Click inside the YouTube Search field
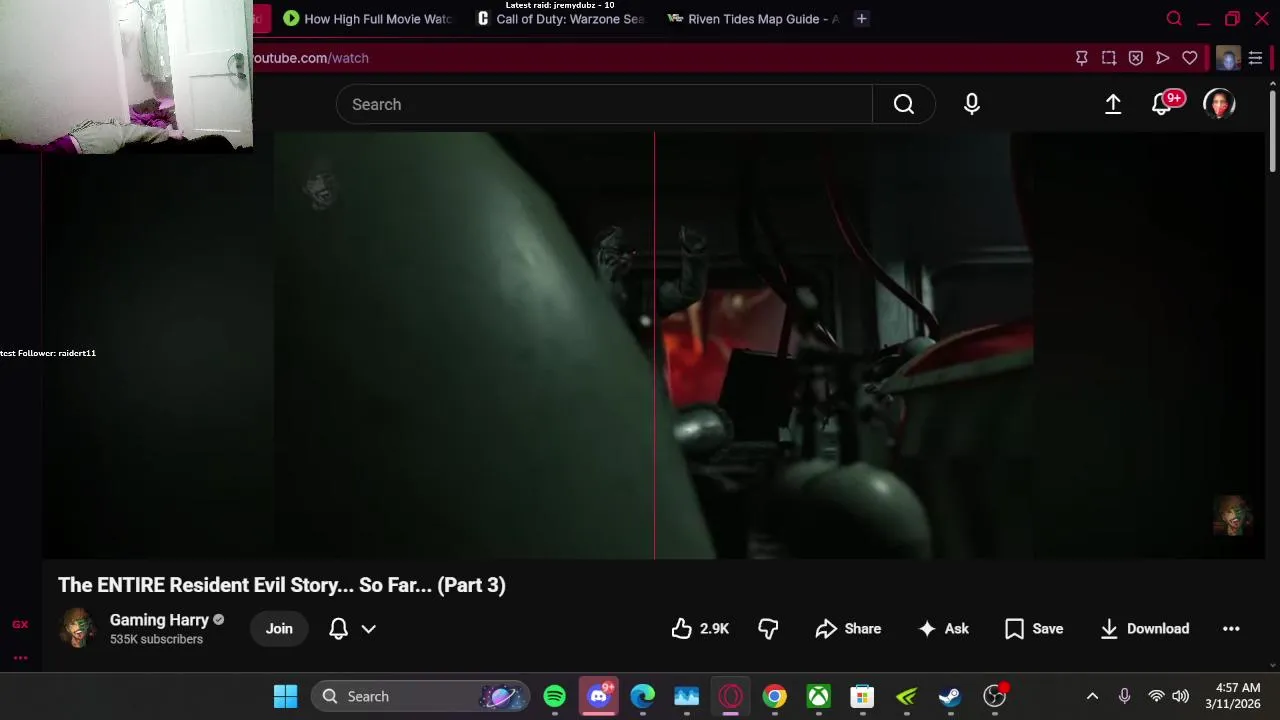 click(604, 104)
